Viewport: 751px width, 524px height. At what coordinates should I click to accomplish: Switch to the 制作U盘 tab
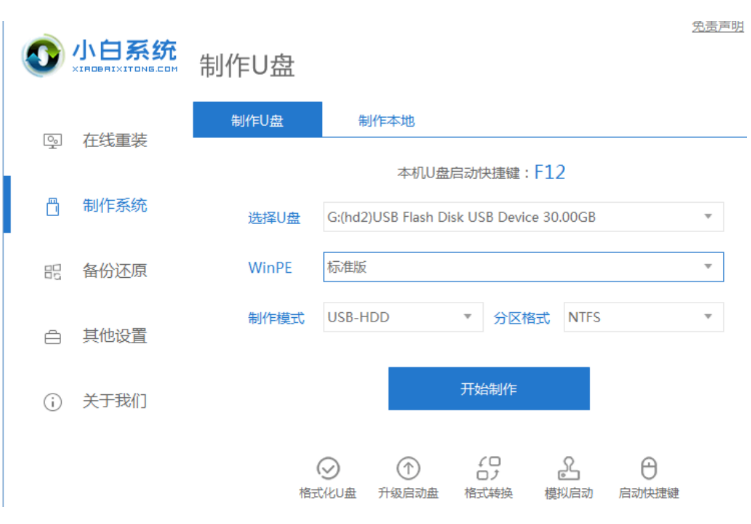pyautogui.click(x=257, y=120)
